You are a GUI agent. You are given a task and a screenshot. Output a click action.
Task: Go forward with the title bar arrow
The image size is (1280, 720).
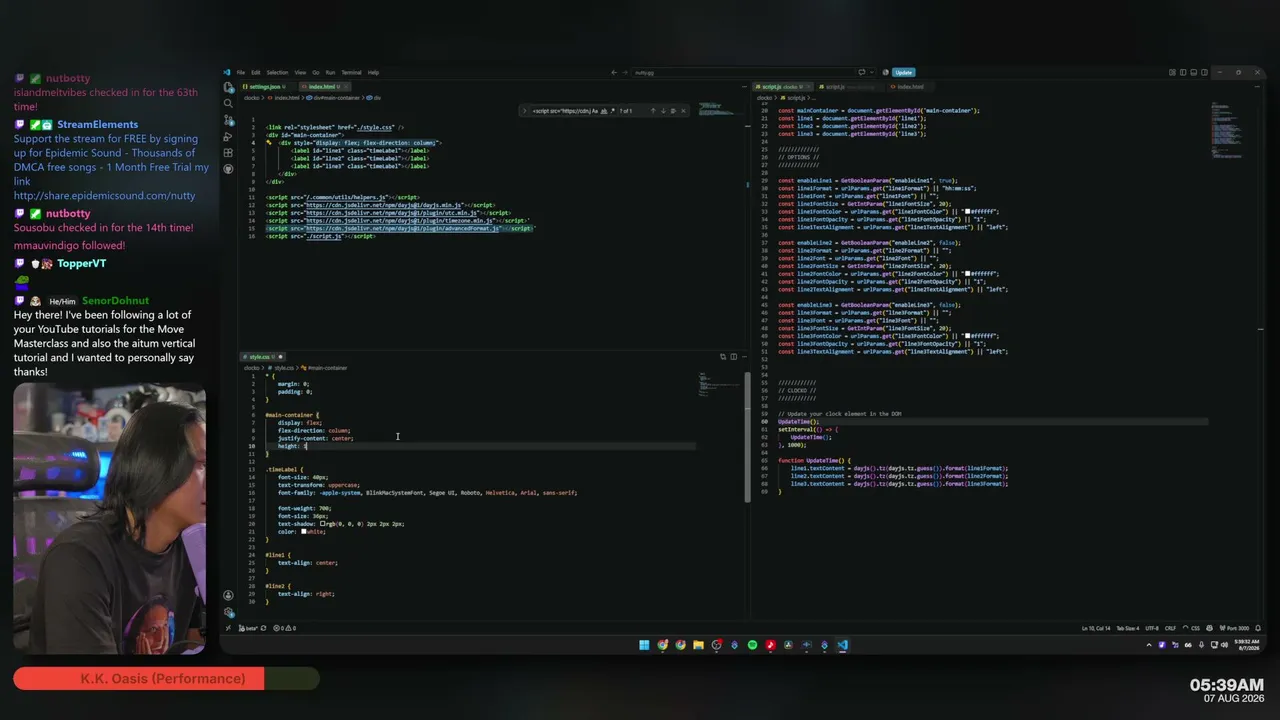pyautogui.click(x=624, y=72)
